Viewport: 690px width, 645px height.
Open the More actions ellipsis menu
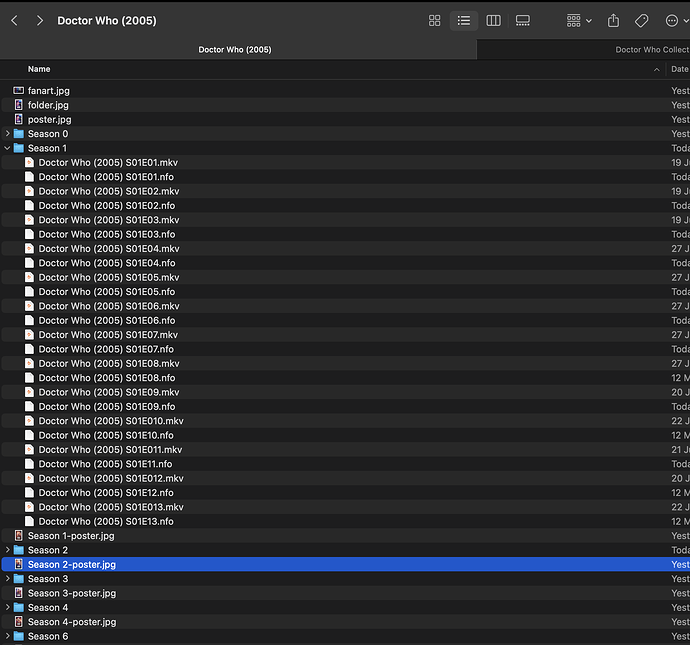(676, 21)
